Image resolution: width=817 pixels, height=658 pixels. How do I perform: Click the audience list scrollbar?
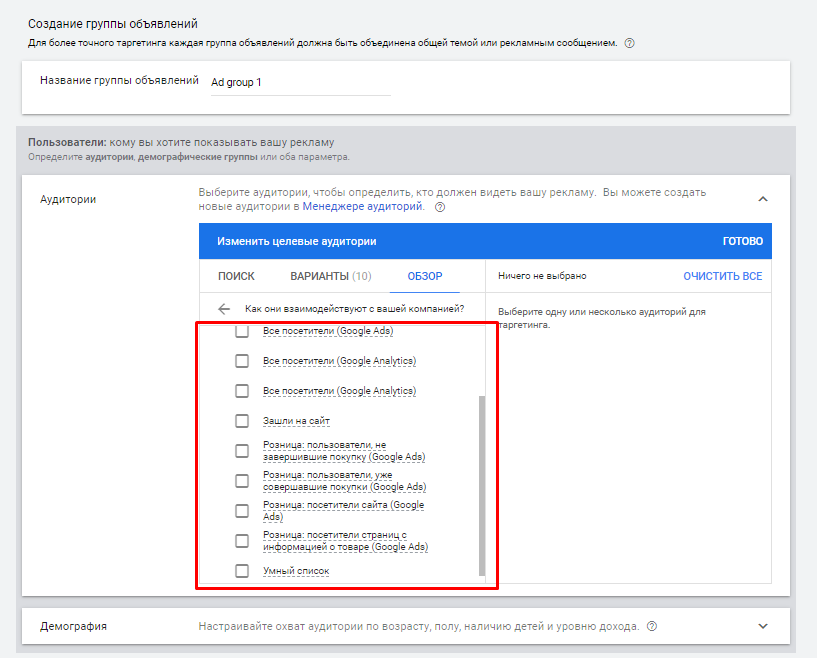pos(482,485)
